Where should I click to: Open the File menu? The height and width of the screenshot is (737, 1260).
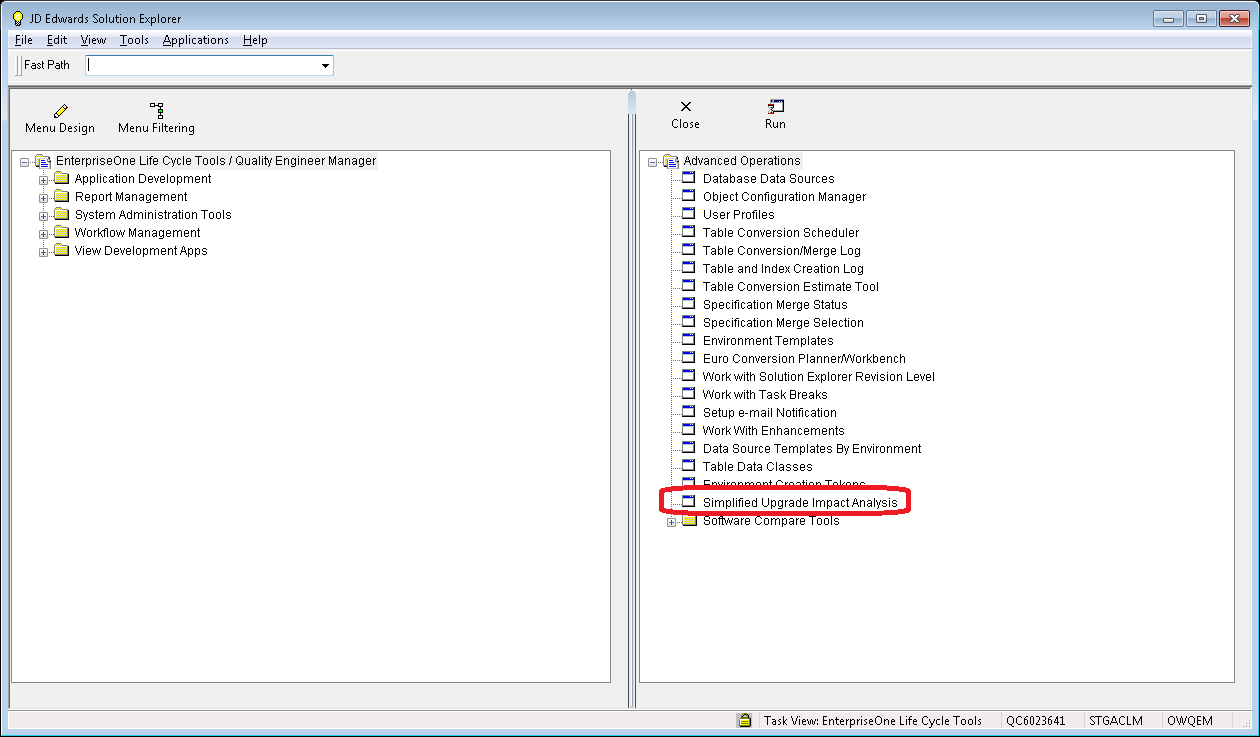(x=24, y=40)
